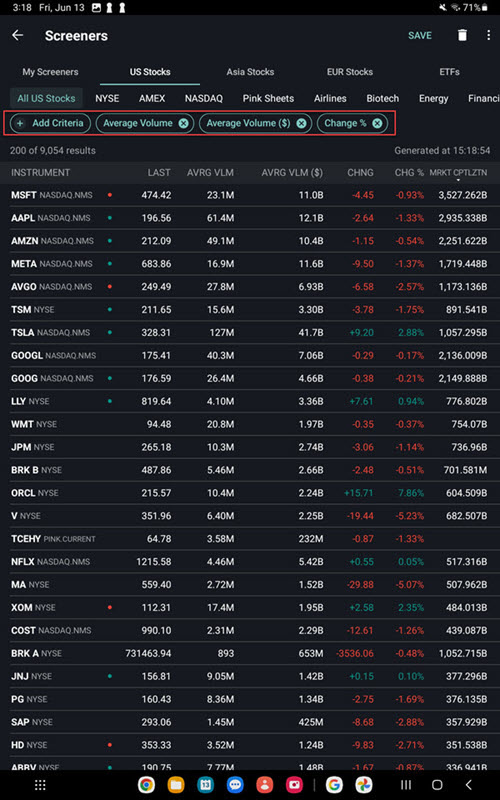Switch to the ETFs tab
The width and height of the screenshot is (500, 800).
click(449, 72)
